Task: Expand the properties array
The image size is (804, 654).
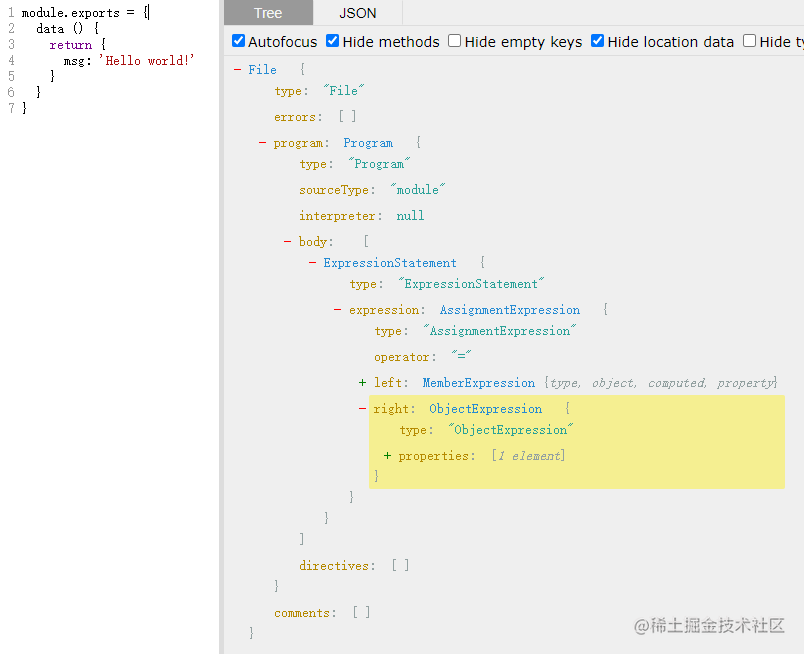Action: click(388, 455)
